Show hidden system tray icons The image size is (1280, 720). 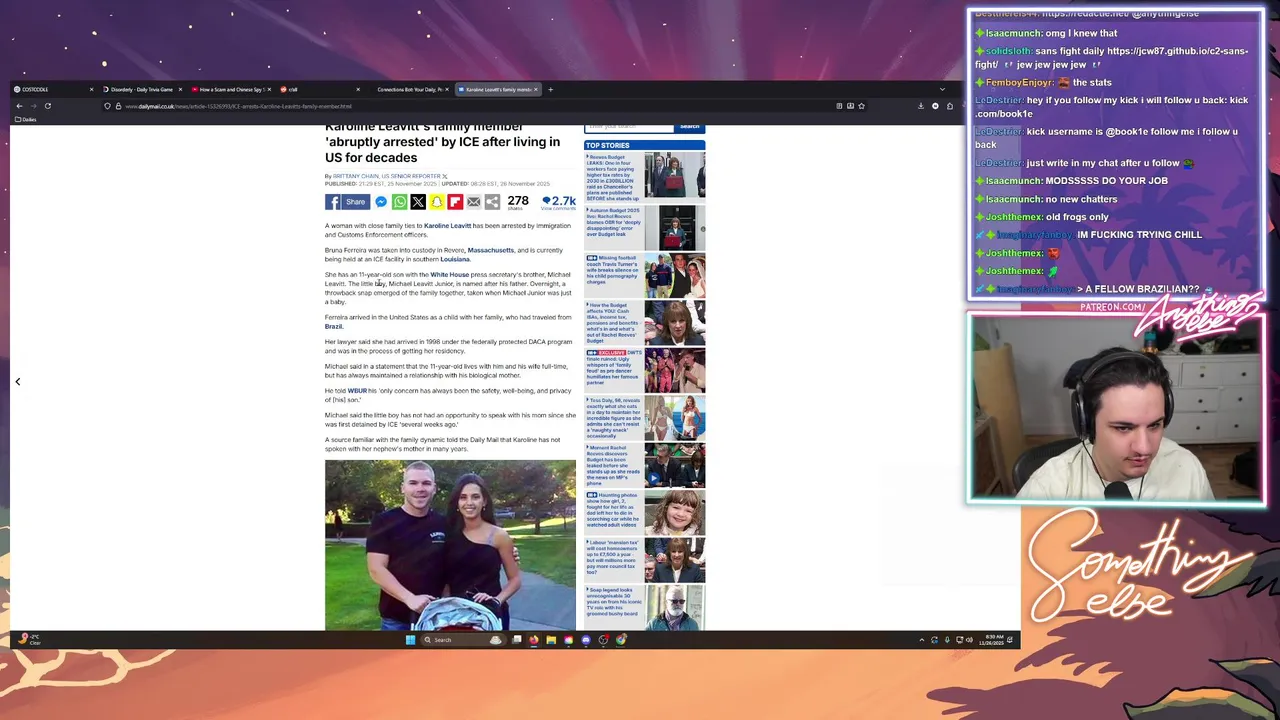click(x=922, y=640)
